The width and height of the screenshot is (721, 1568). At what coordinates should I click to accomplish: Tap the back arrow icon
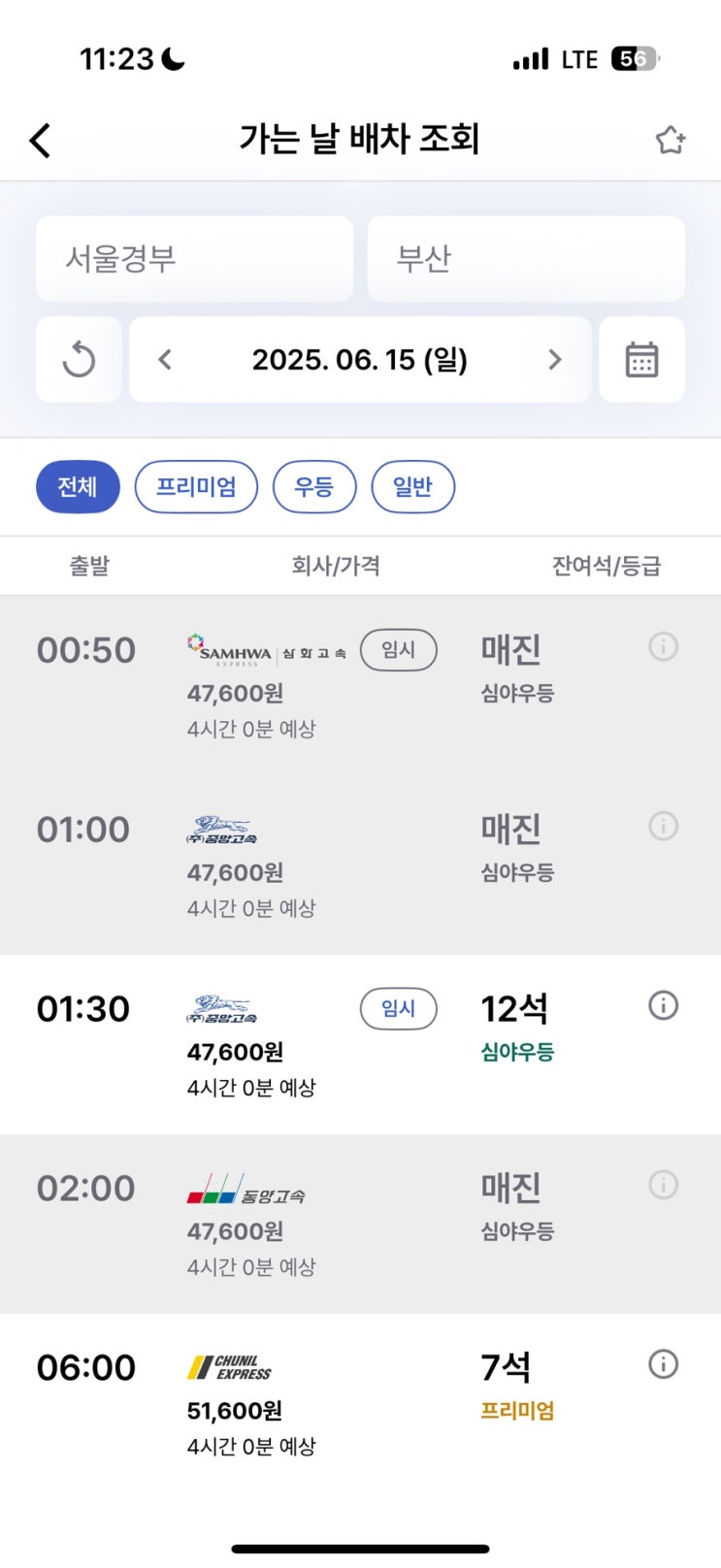coord(40,141)
